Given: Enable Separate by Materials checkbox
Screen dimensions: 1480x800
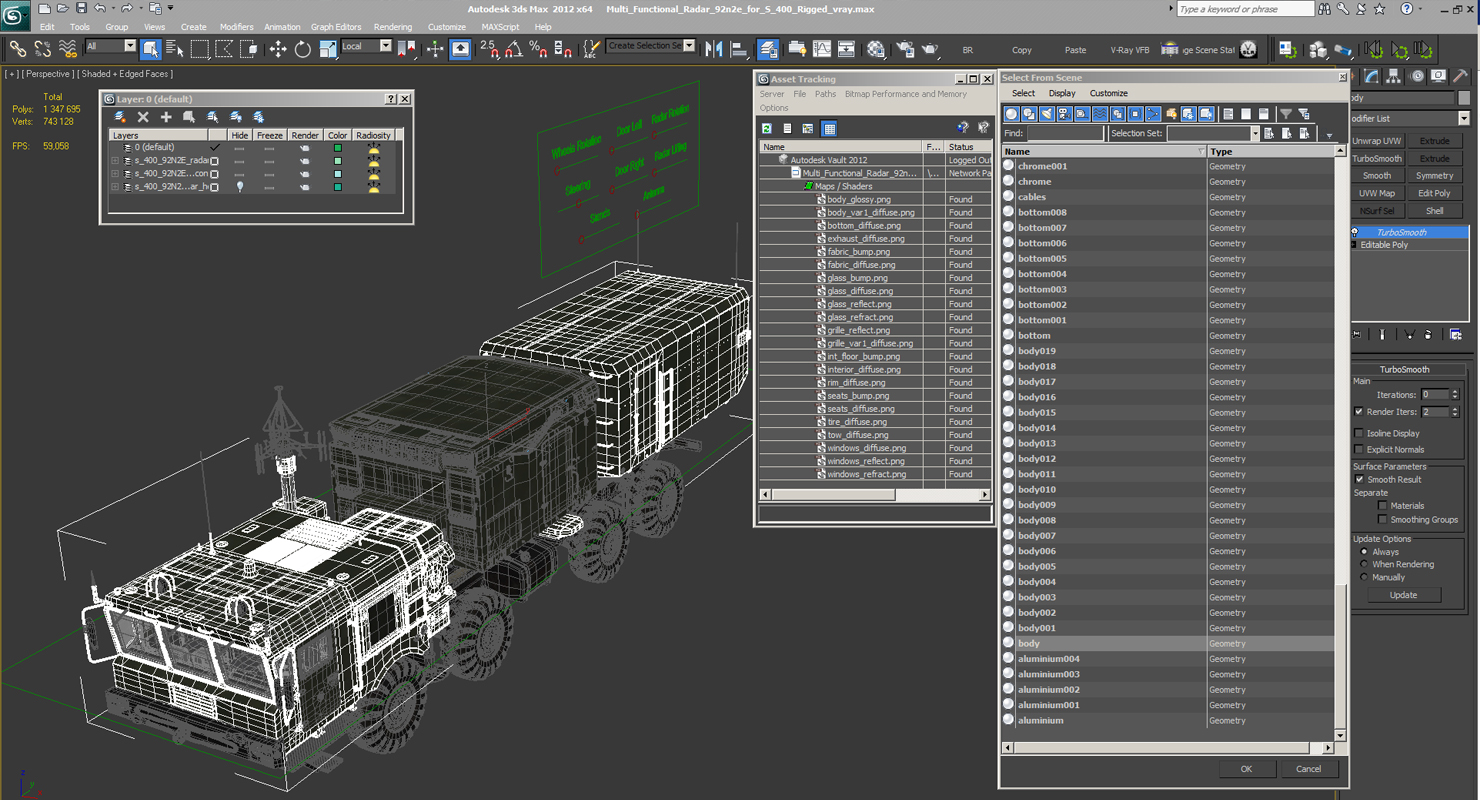Looking at the screenshot, I should point(1383,505).
